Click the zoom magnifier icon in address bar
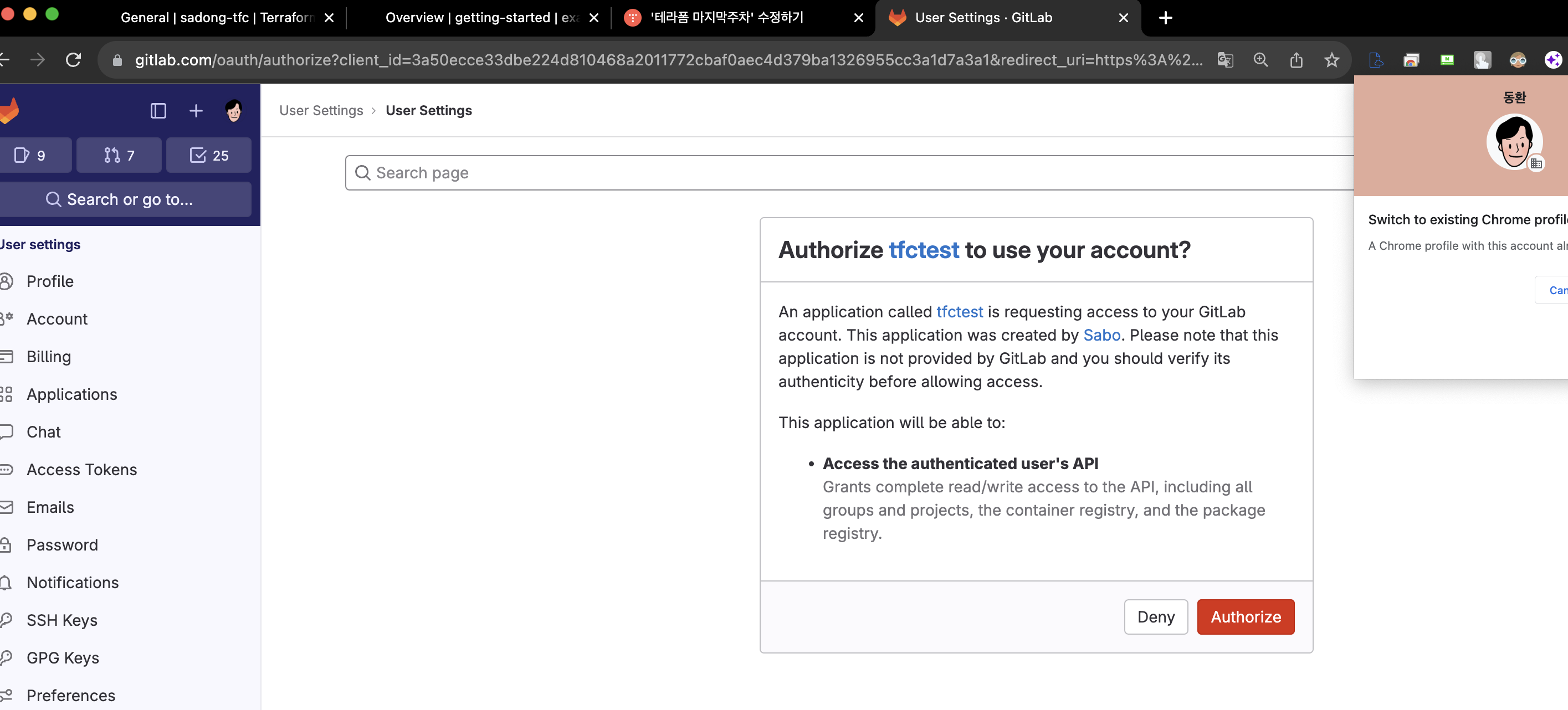1568x710 pixels. click(1260, 60)
